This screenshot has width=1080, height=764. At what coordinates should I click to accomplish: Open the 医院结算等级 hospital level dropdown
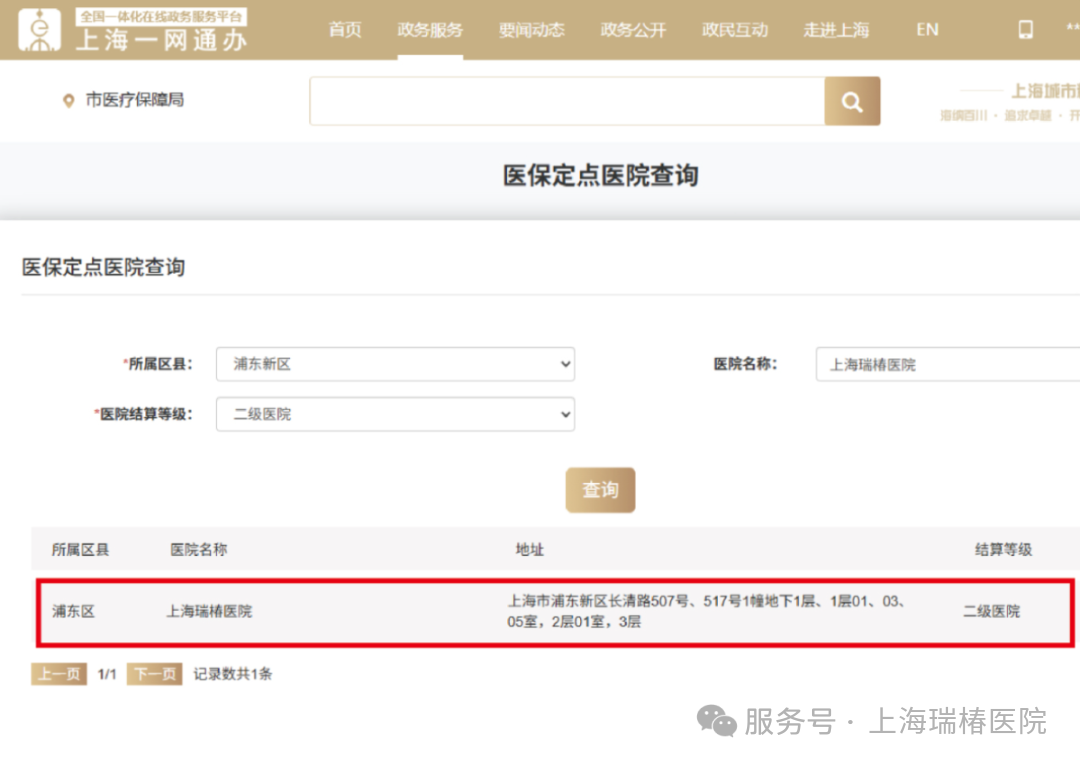395,414
